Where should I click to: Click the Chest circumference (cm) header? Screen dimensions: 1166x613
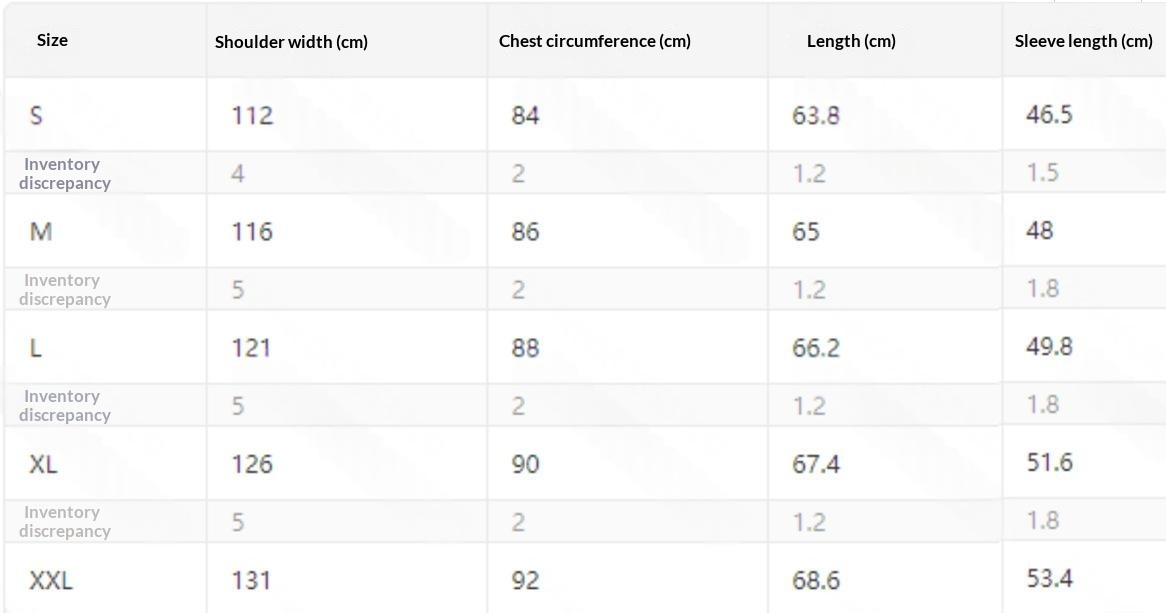594,41
